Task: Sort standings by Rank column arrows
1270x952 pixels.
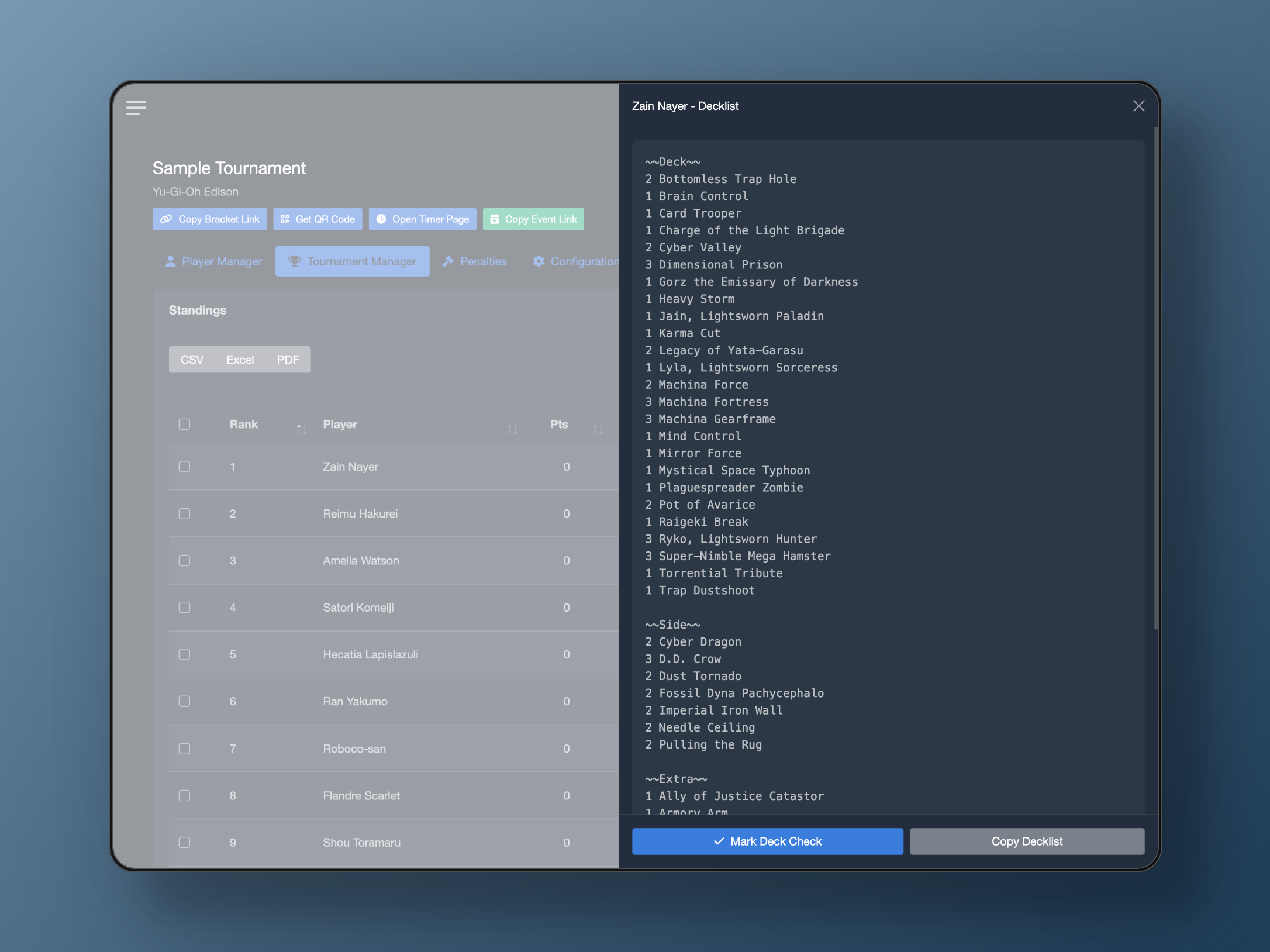Action: [x=301, y=429]
